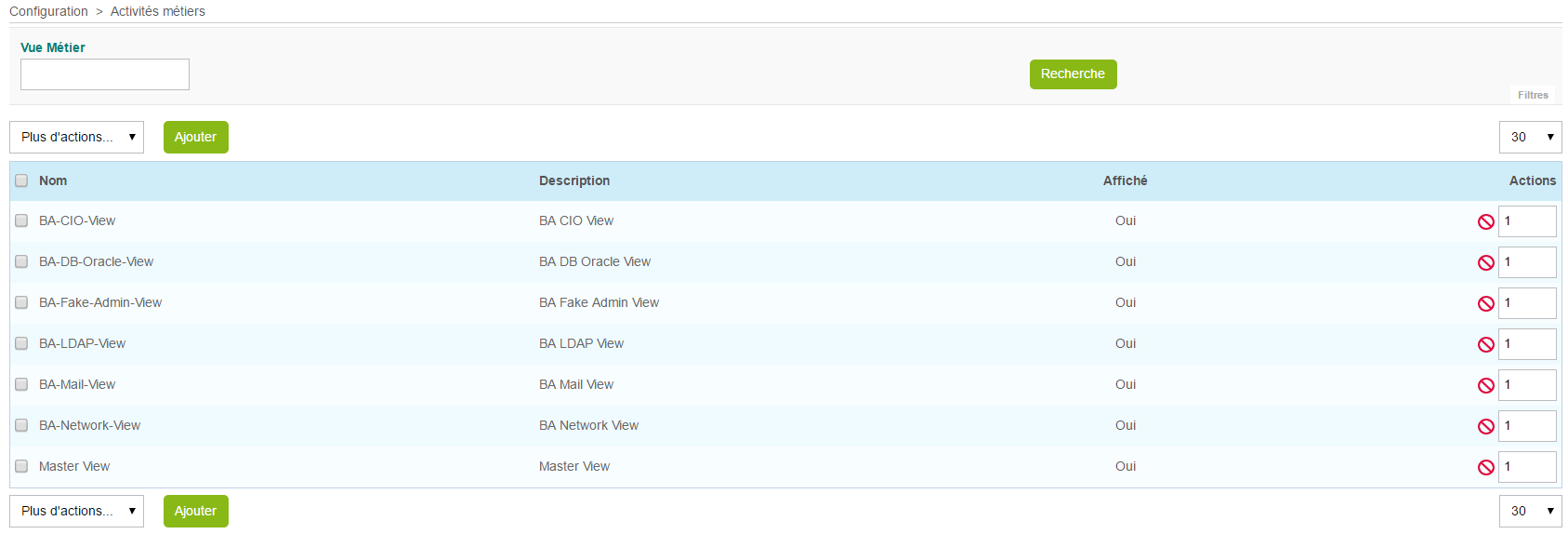1568x534 pixels.
Task: Click the duplicate count field for BA-LDAP-View
Action: [x=1526, y=344]
